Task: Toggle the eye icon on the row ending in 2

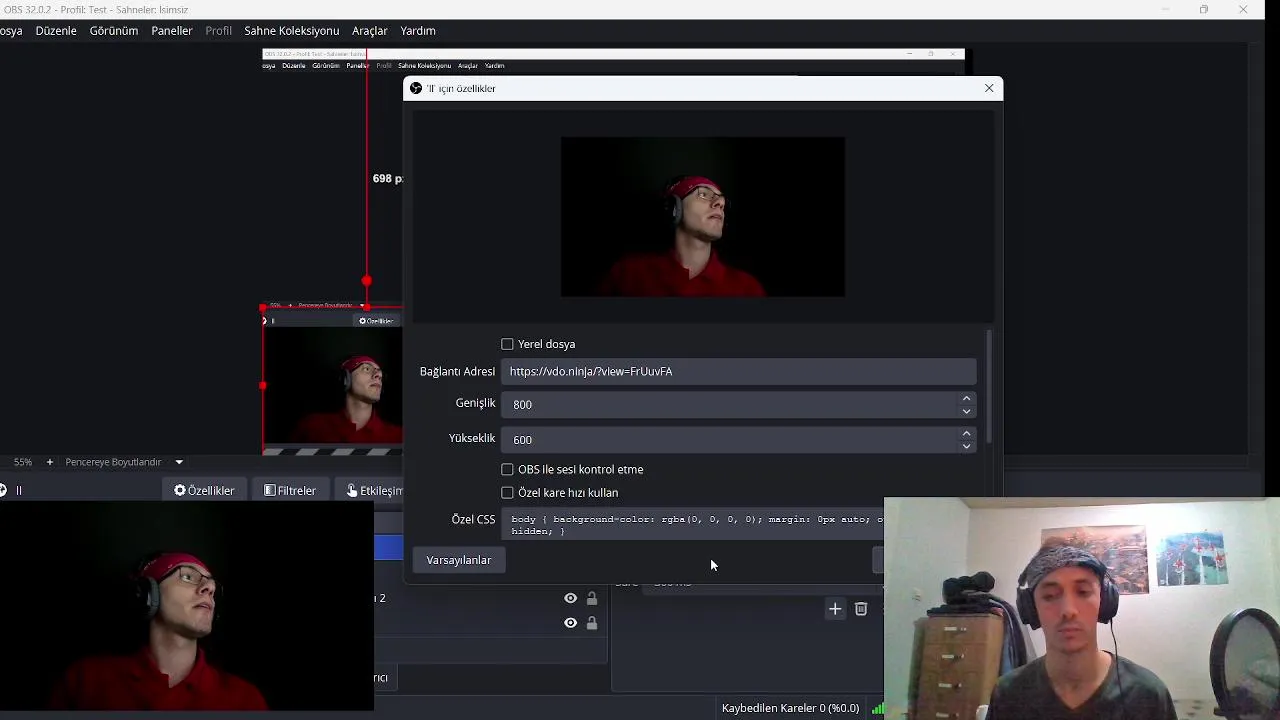Action: point(570,598)
